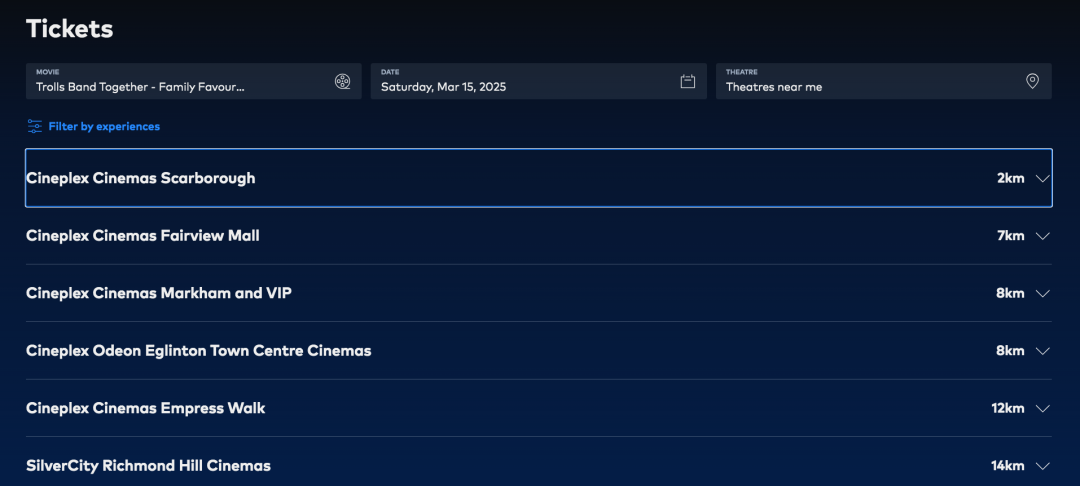The width and height of the screenshot is (1080, 486).
Task: Expand Cineplex Cinemas Markham and VIP chevron
Action: [x=1042, y=293]
